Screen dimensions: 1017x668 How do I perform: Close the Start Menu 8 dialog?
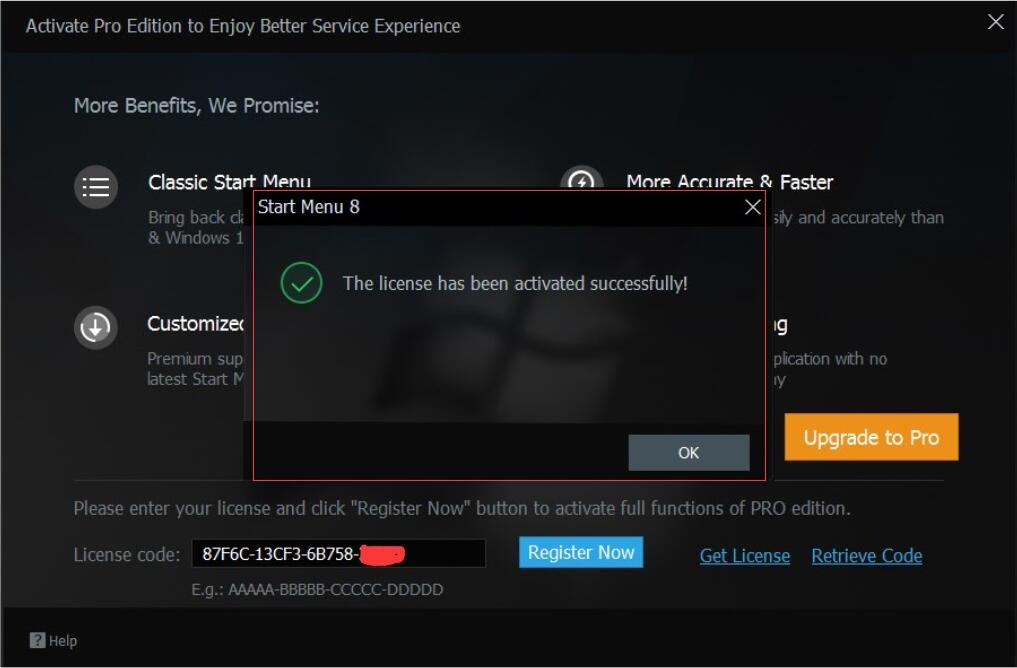752,207
